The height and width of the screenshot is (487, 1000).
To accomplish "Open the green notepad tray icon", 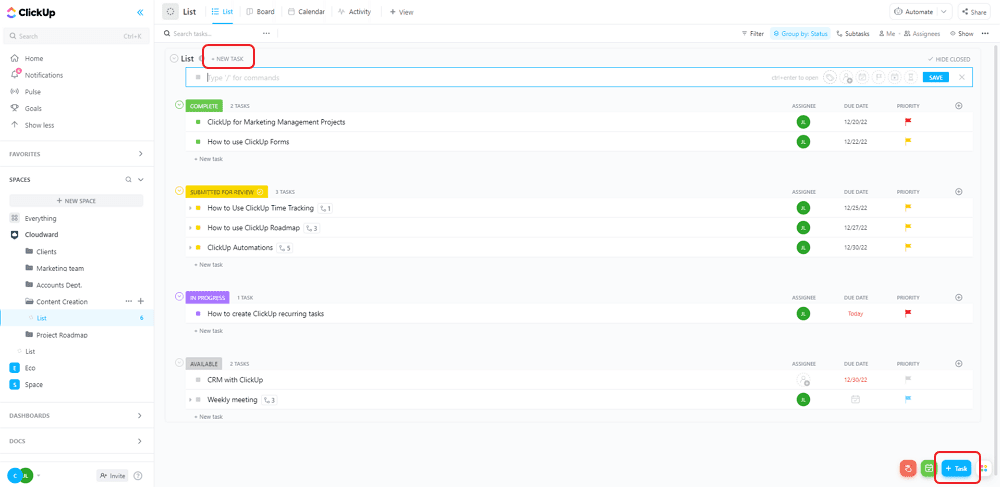I will [x=928, y=469].
